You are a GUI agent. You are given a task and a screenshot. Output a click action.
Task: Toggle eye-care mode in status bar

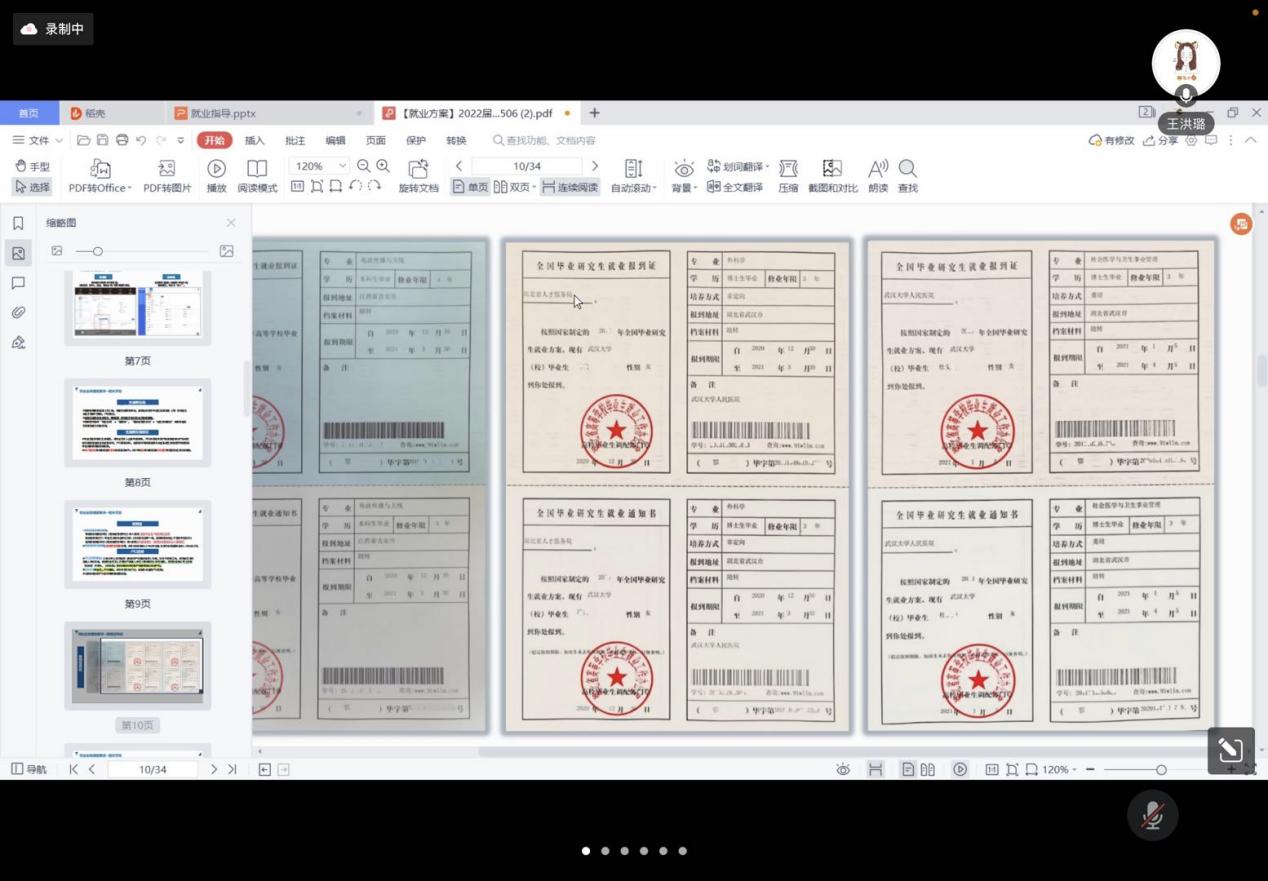(x=843, y=769)
